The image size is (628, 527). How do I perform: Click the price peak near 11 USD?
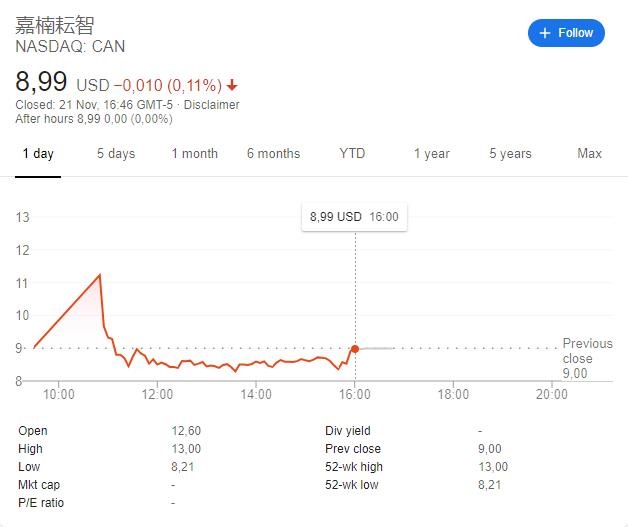tap(100, 274)
